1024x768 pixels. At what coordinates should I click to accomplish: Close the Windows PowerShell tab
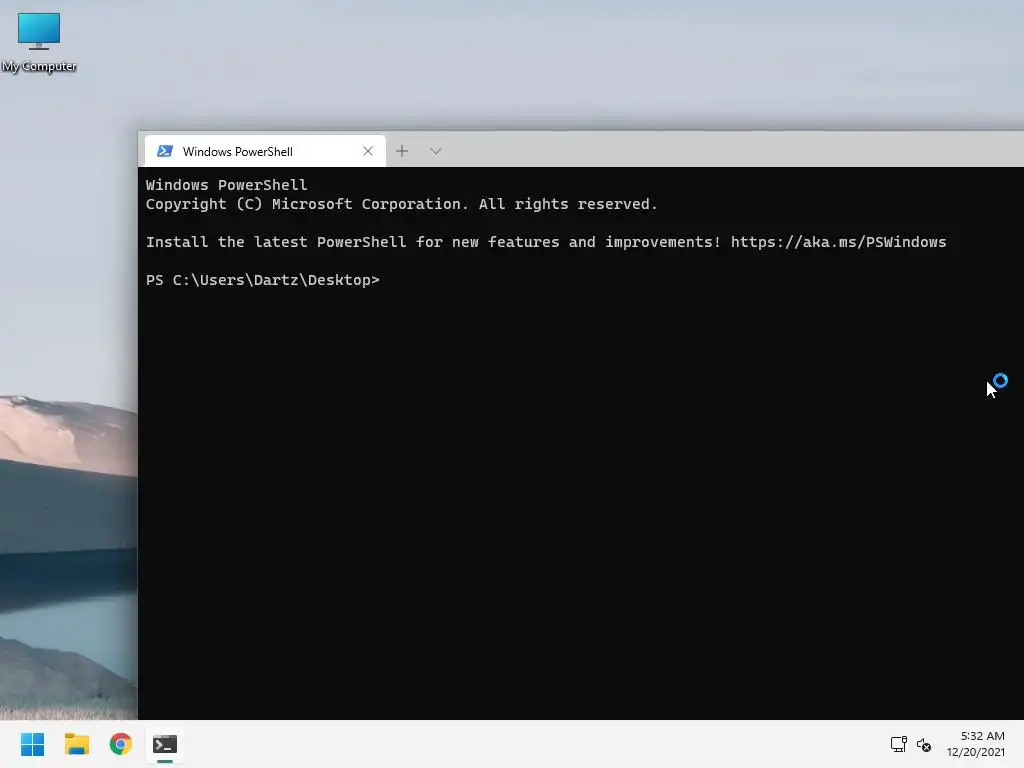368,152
